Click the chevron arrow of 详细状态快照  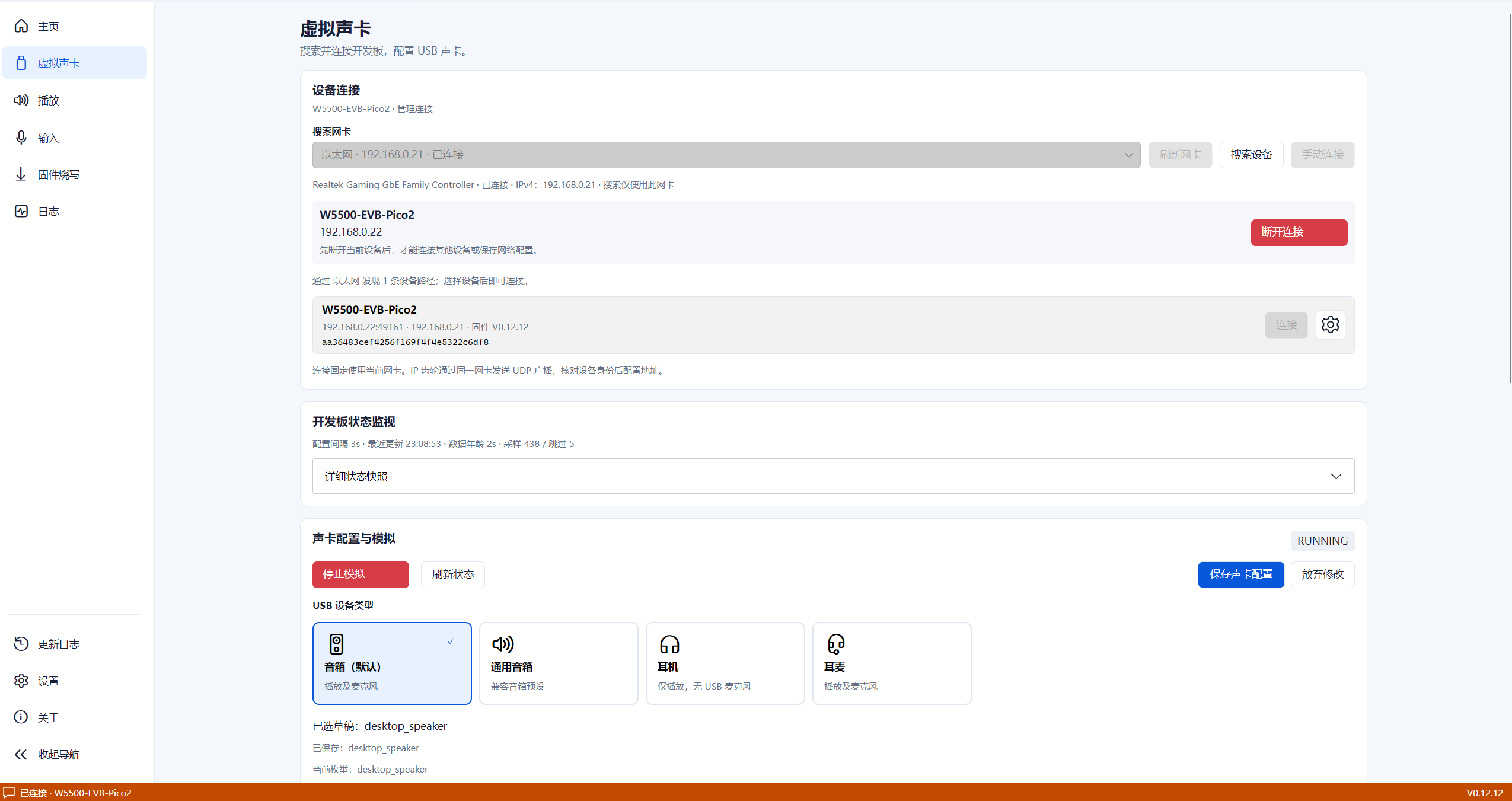(x=1336, y=477)
